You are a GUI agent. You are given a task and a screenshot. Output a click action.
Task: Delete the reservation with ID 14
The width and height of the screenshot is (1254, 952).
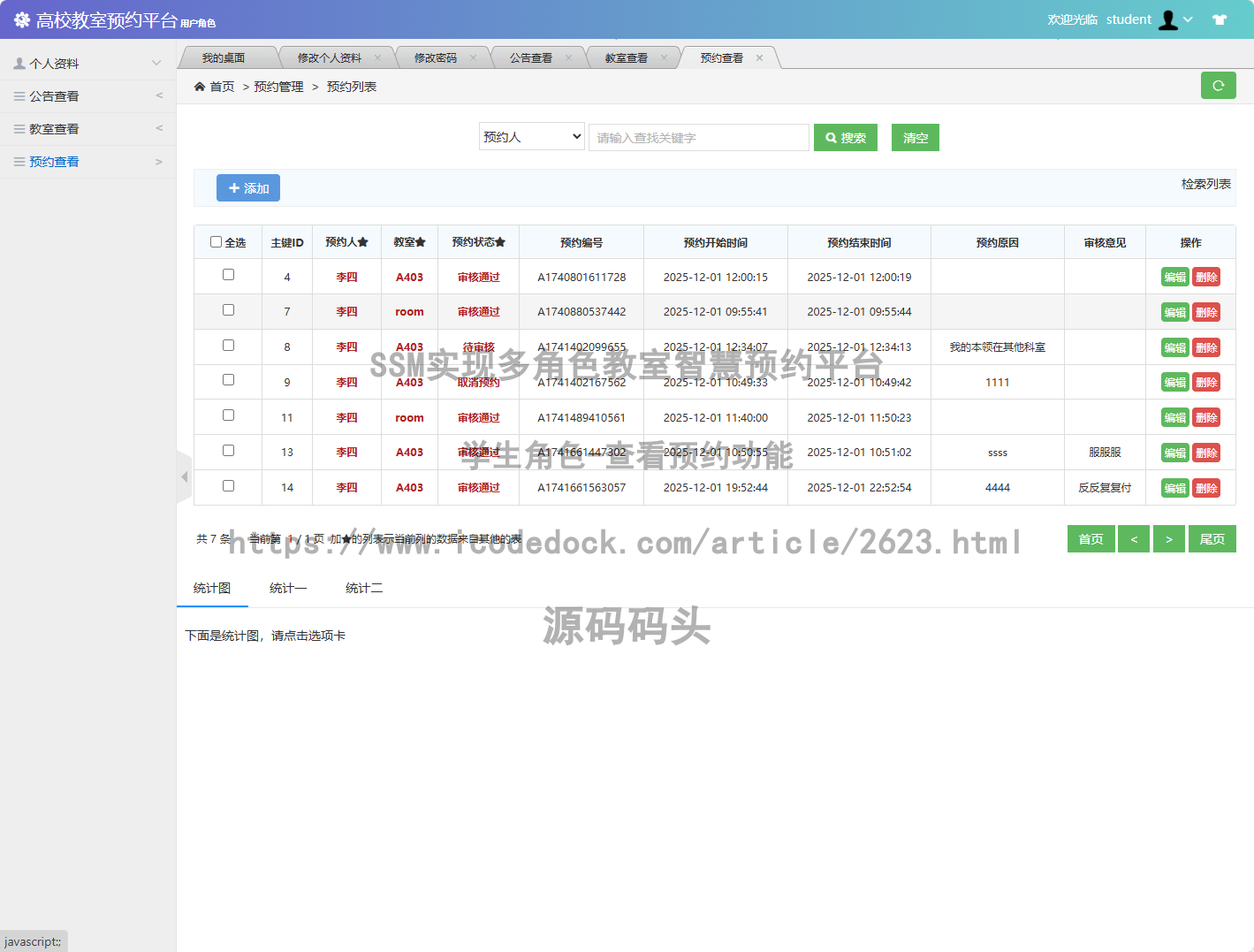click(1206, 488)
